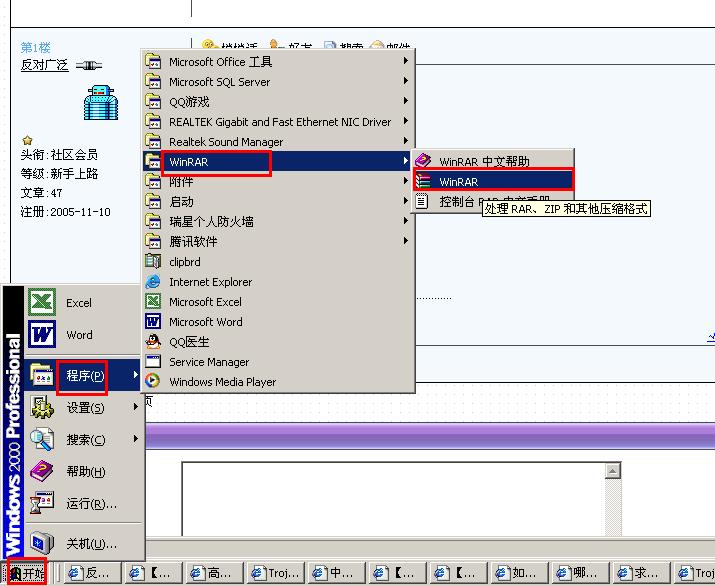Image resolution: width=715 pixels, height=586 pixels.
Task: Open clipbrd from the Programs list
Action: (278, 262)
